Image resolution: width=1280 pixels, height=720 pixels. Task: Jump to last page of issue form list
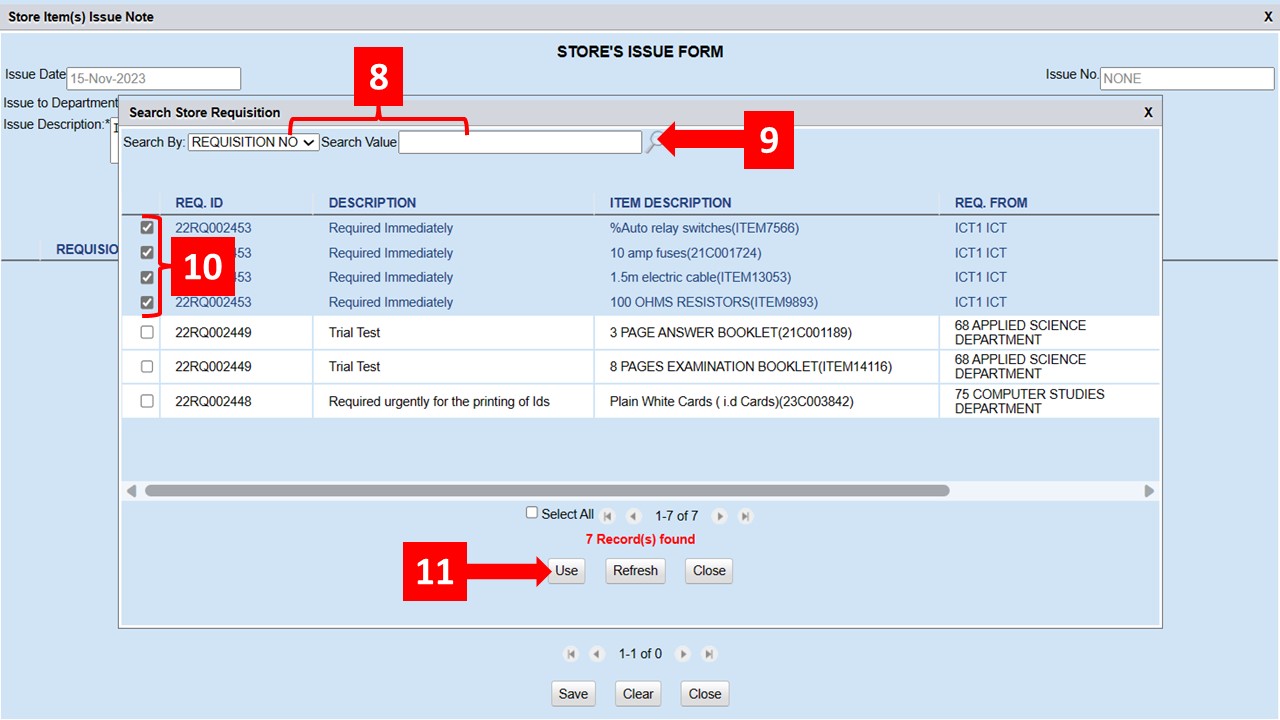point(709,654)
